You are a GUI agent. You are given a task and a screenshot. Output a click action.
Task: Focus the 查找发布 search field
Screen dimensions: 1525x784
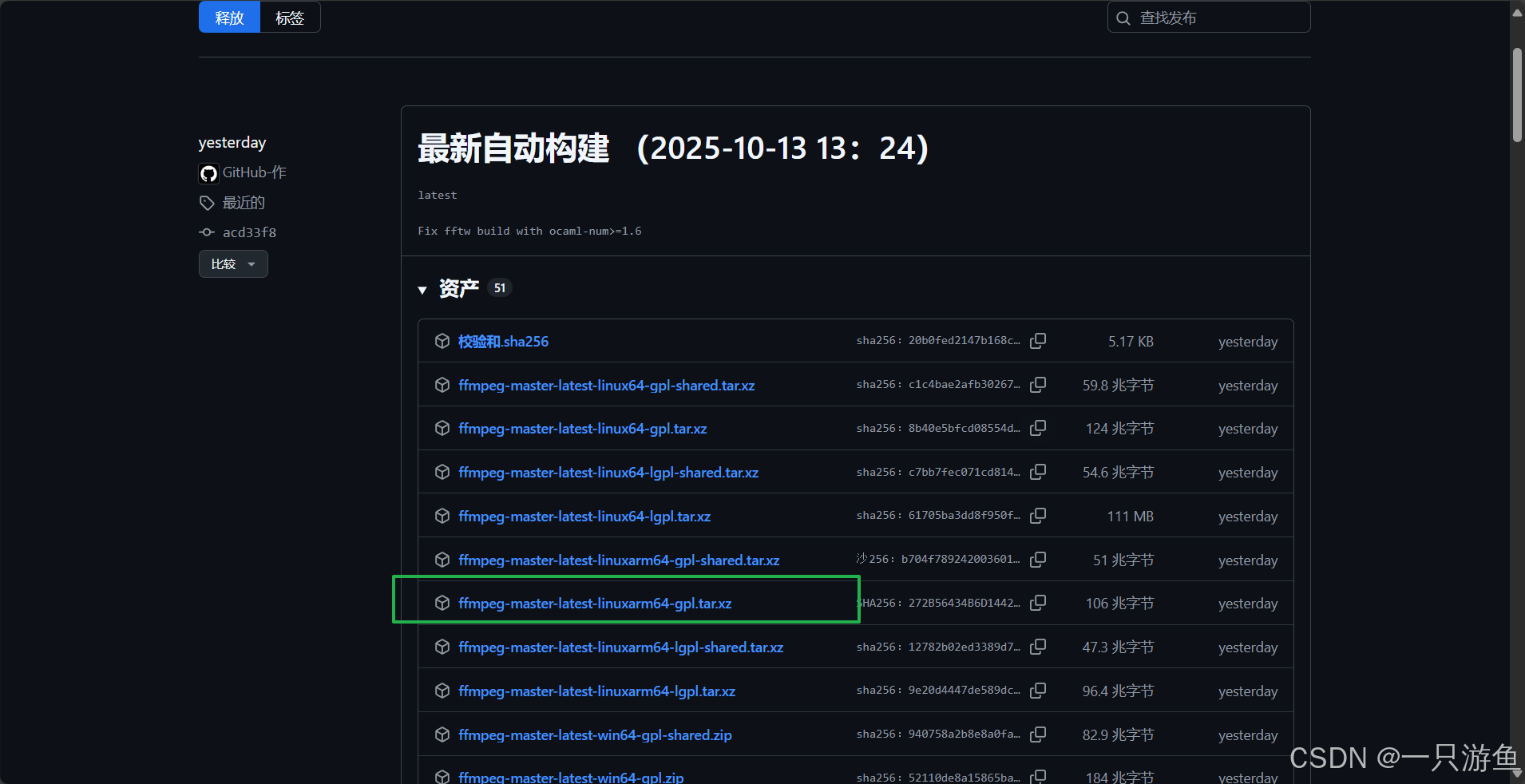(1209, 18)
